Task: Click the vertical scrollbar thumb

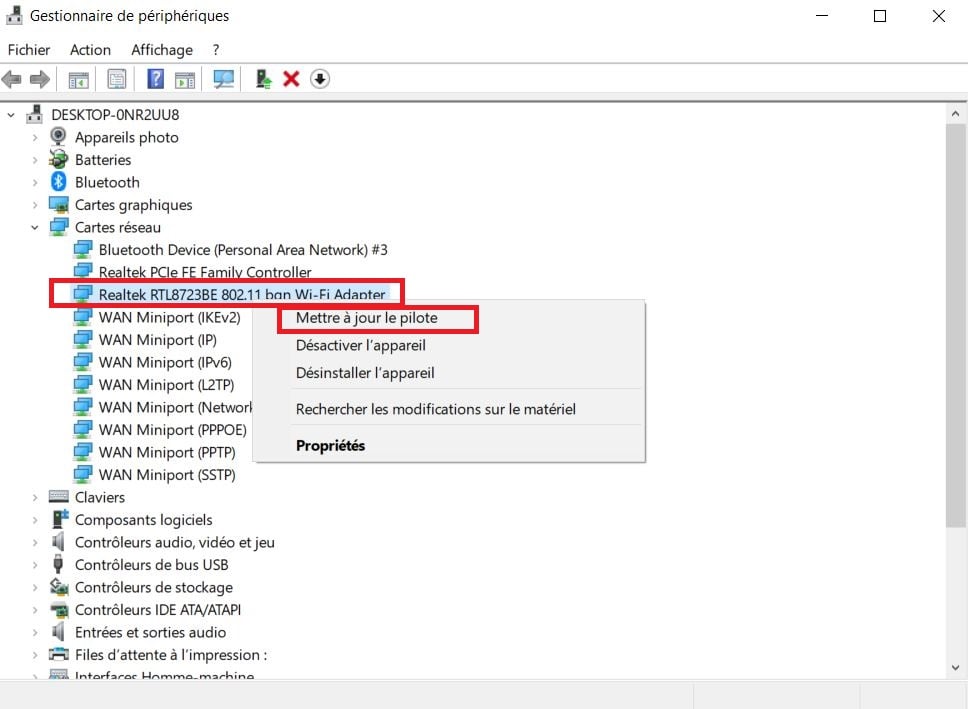Action: (x=955, y=325)
